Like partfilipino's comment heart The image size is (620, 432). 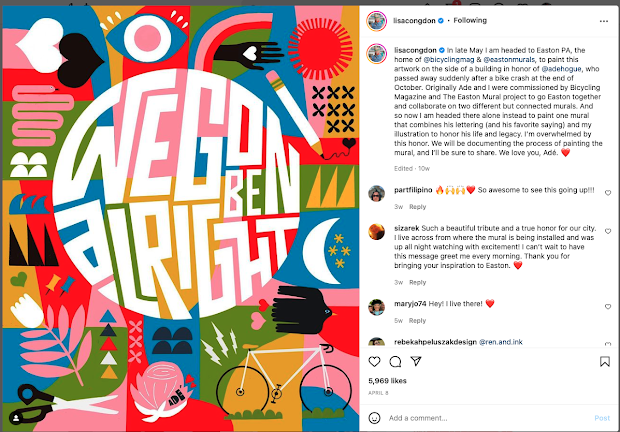coord(608,193)
